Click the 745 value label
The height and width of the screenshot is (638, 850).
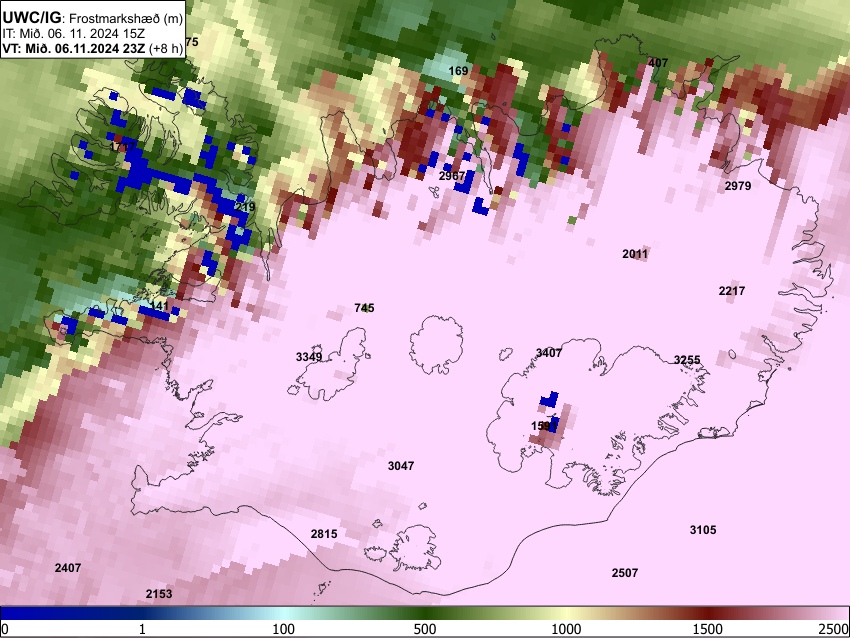point(364,308)
